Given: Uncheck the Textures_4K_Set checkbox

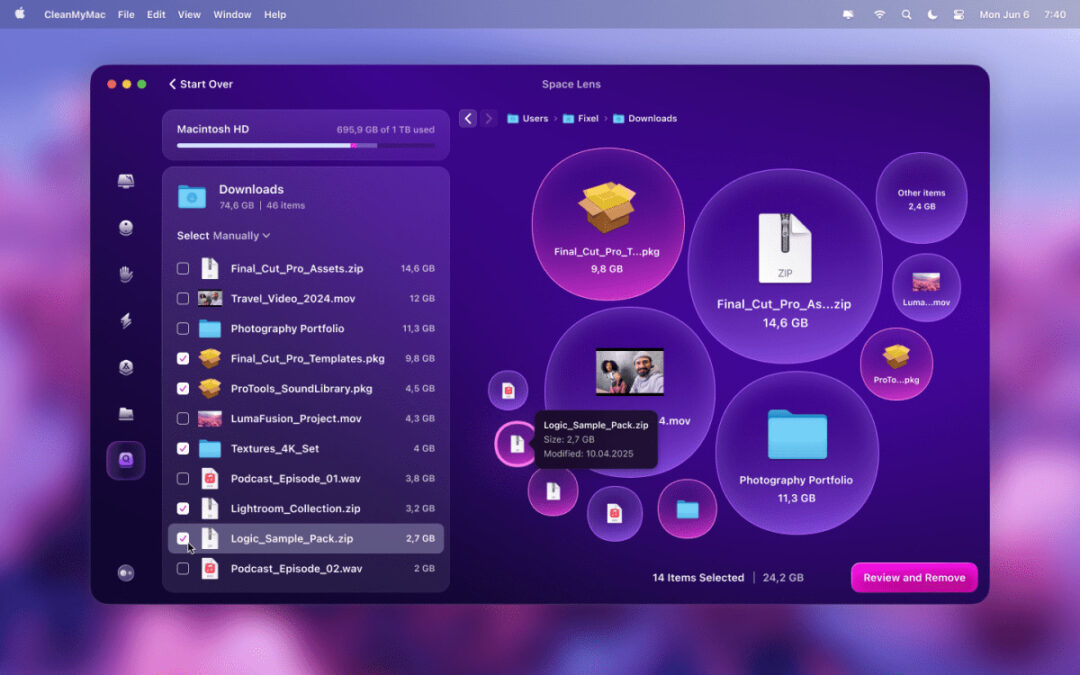Looking at the screenshot, I should [183, 448].
